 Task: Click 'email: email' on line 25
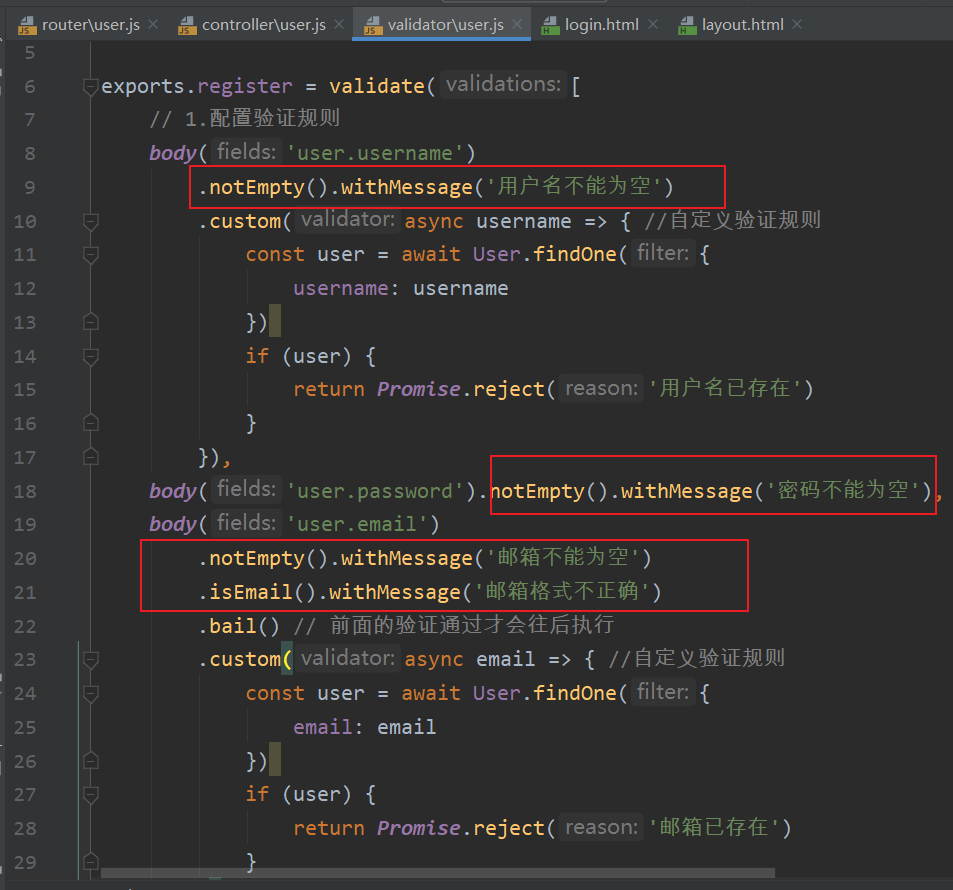click(x=365, y=728)
